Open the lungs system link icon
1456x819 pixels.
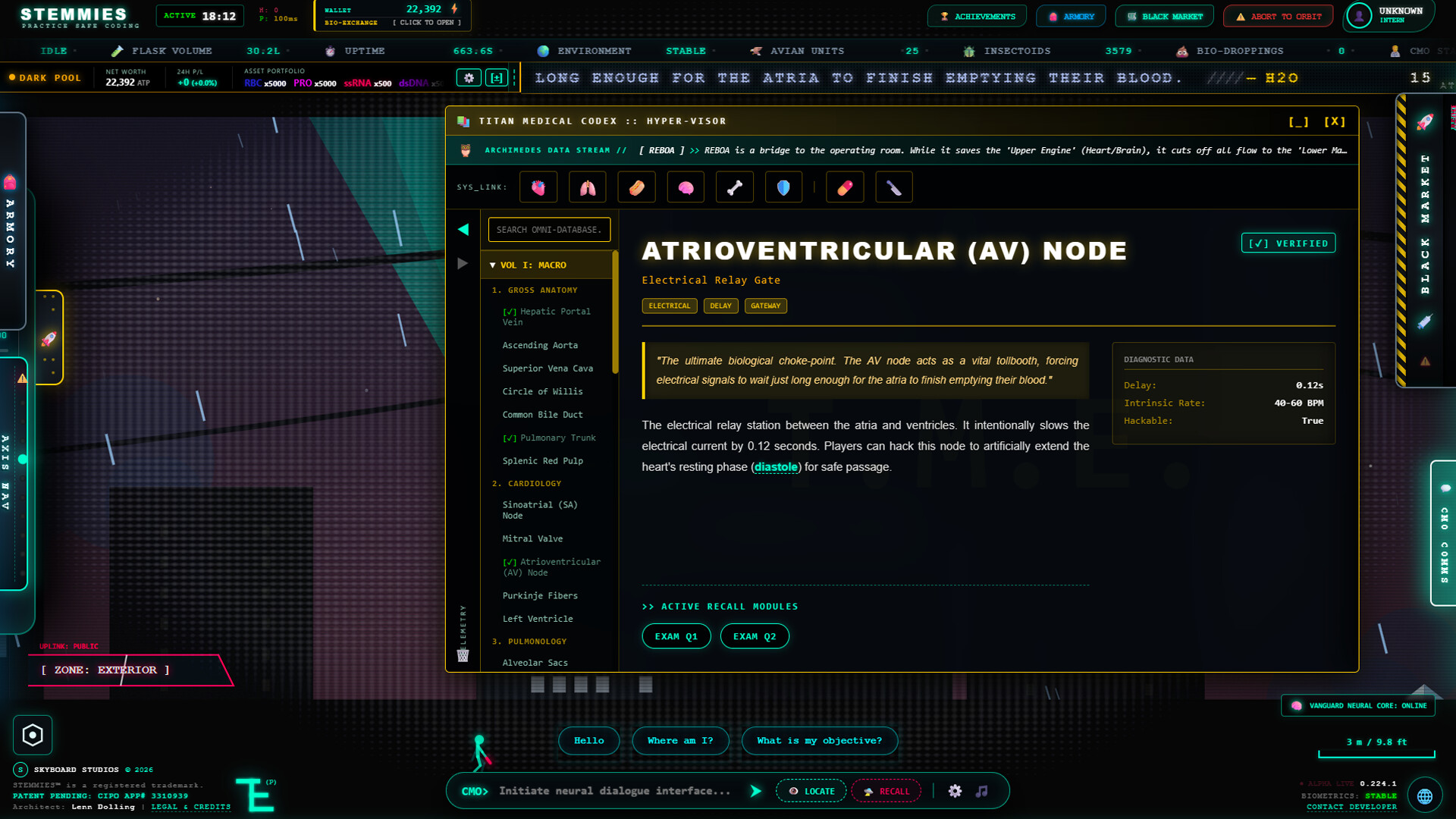pos(588,187)
